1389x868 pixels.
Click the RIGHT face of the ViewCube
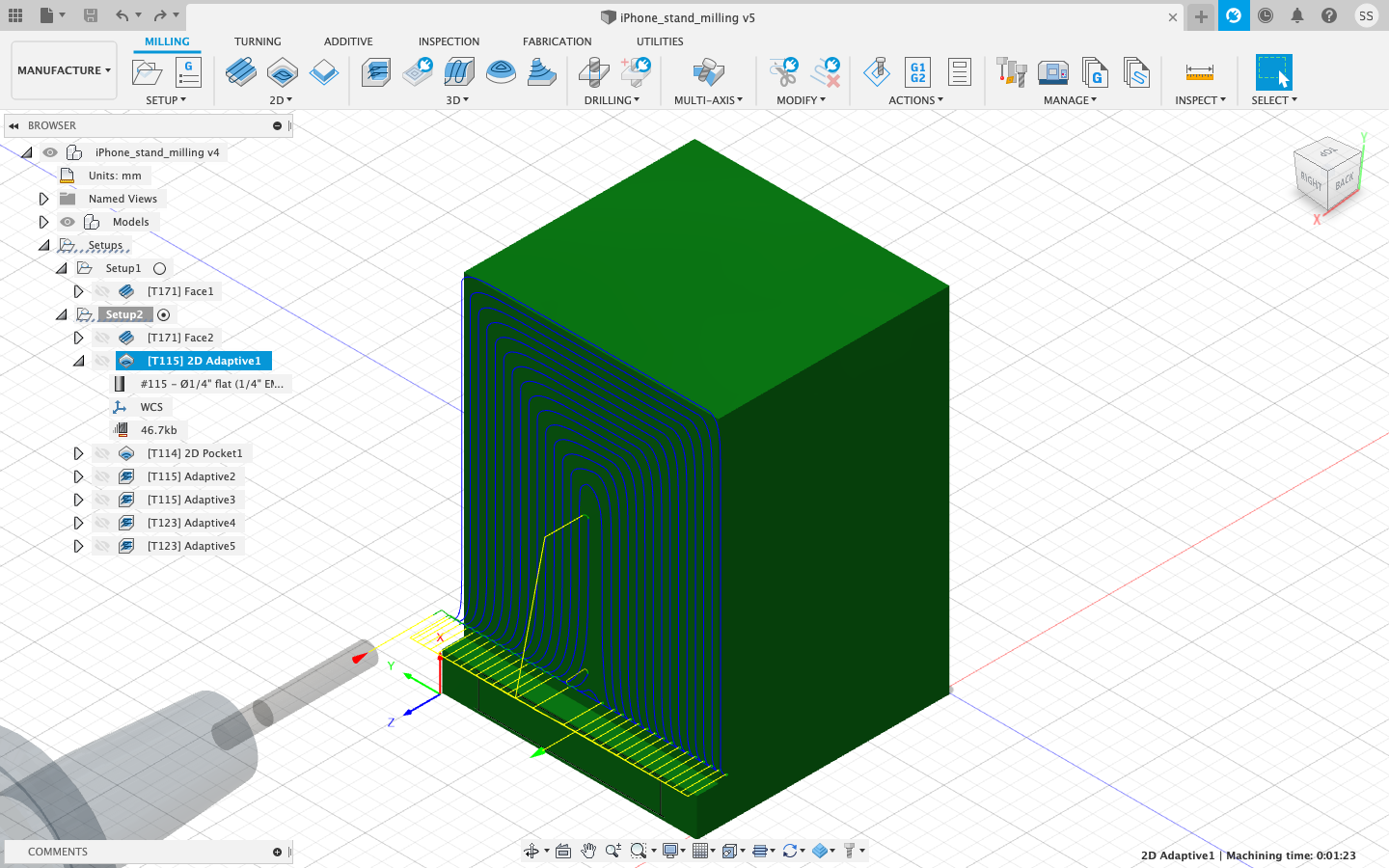[1311, 180]
